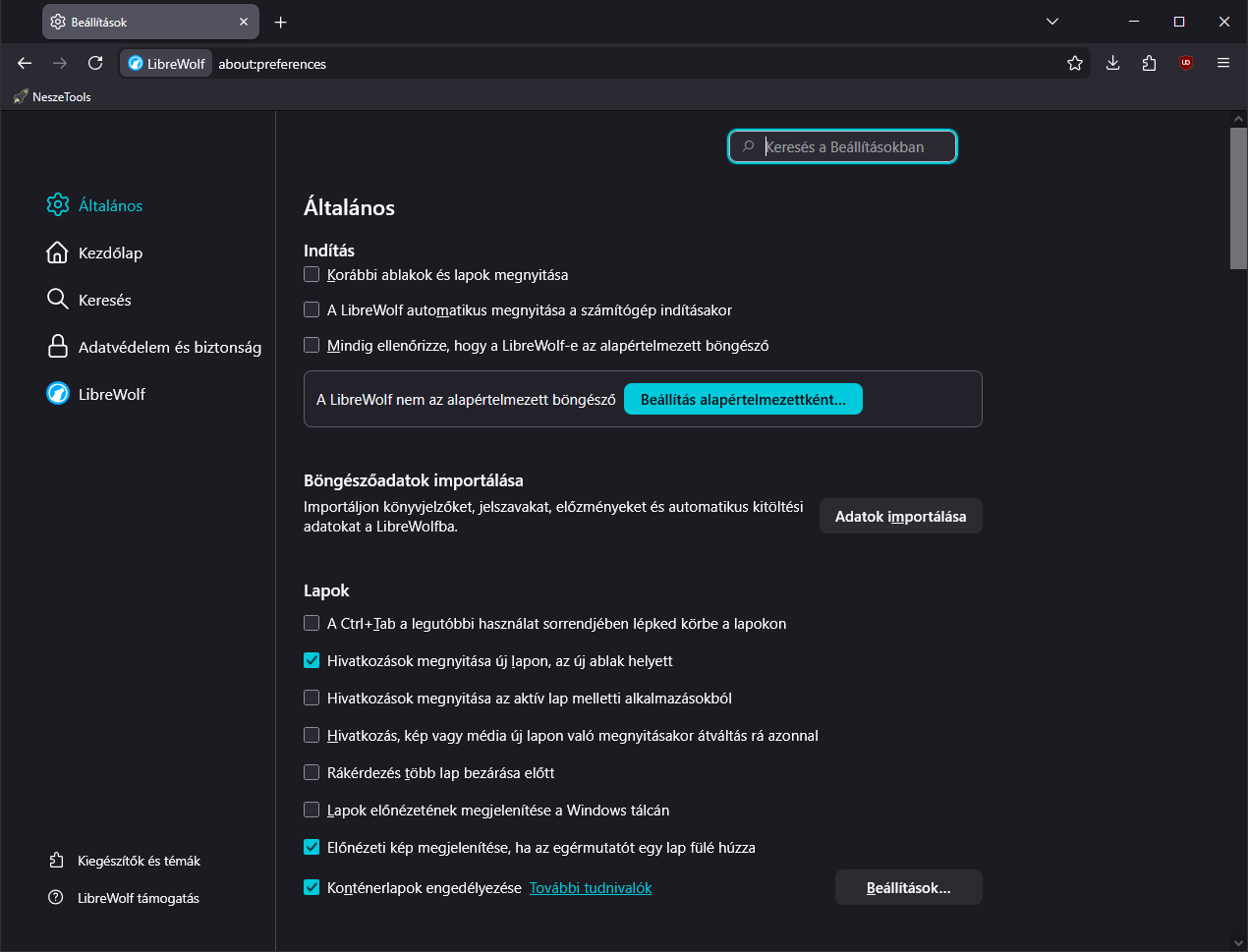Click the forward navigation arrow
The height and width of the screenshot is (952, 1248).
pos(60,63)
